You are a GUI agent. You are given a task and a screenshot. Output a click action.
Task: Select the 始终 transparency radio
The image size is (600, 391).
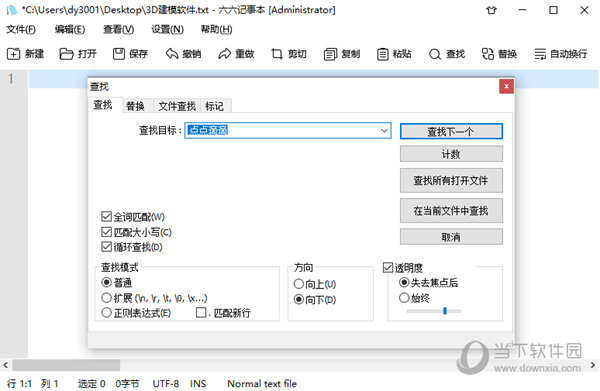404,298
